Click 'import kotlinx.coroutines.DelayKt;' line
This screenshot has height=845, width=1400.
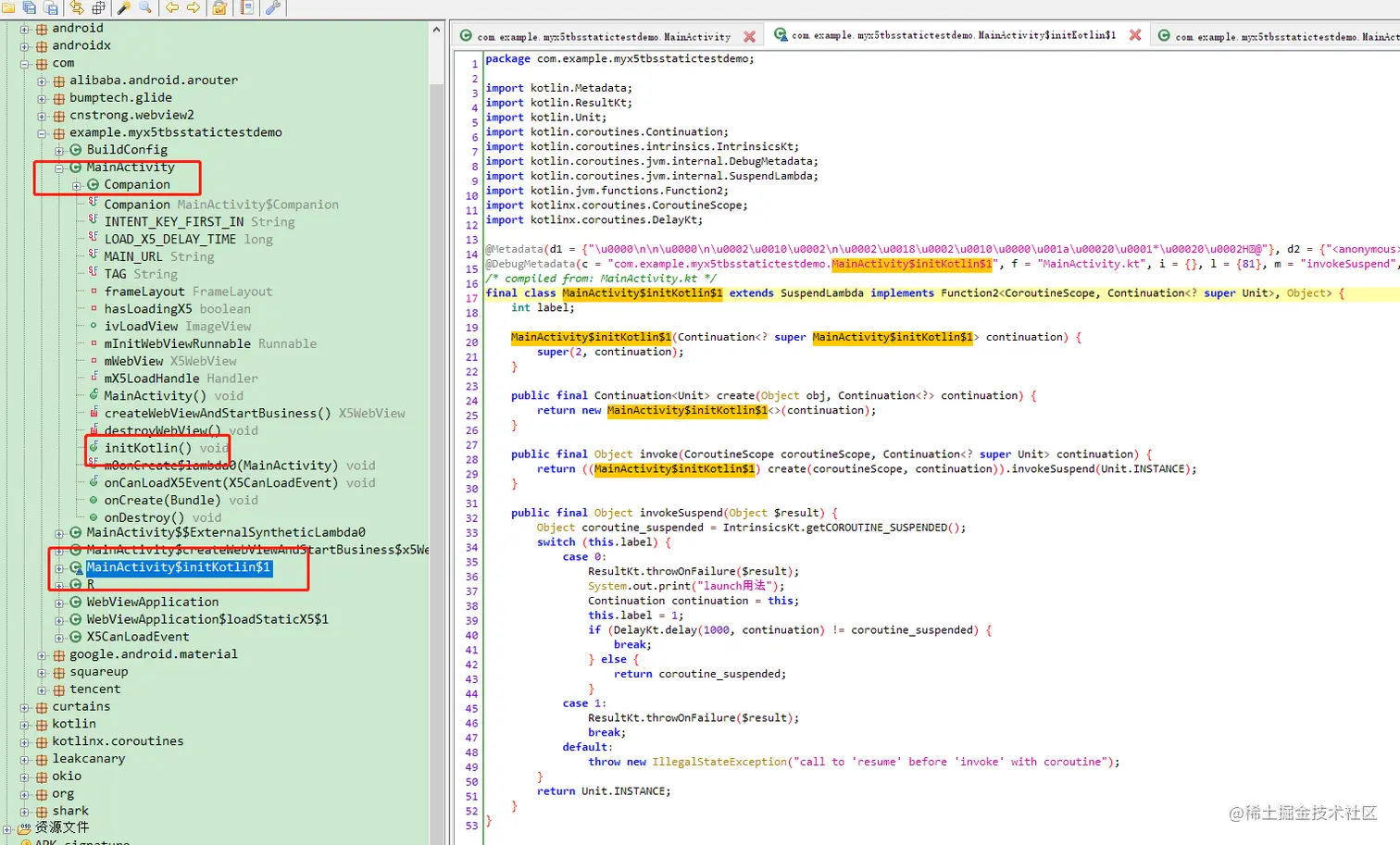pos(594,220)
